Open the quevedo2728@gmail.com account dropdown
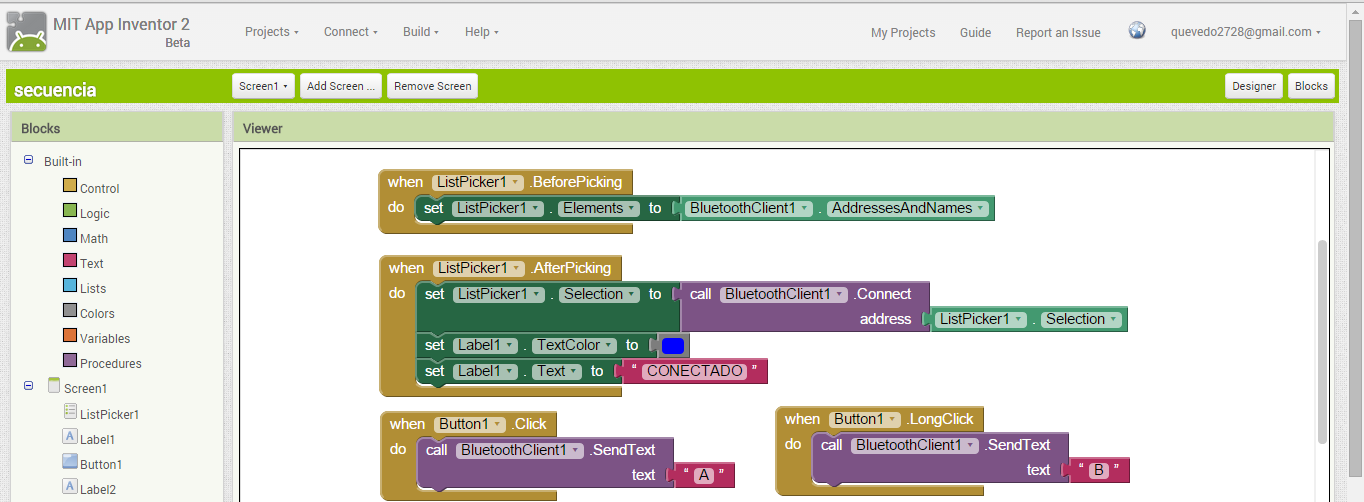 coord(1246,32)
